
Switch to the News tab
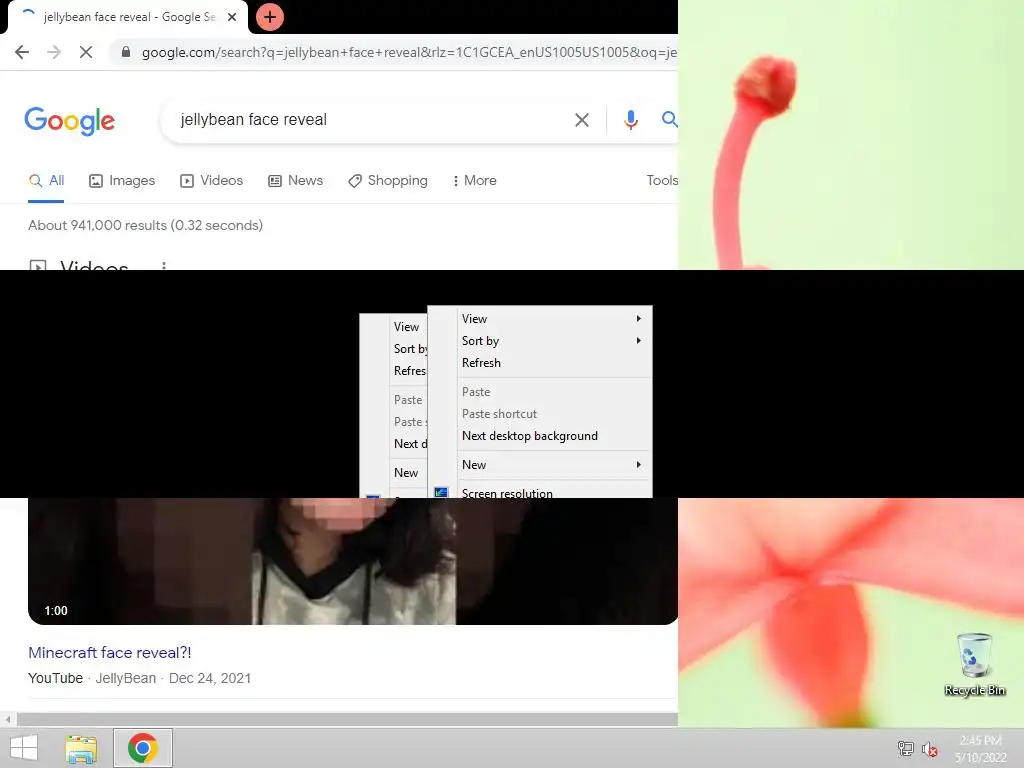(296, 181)
